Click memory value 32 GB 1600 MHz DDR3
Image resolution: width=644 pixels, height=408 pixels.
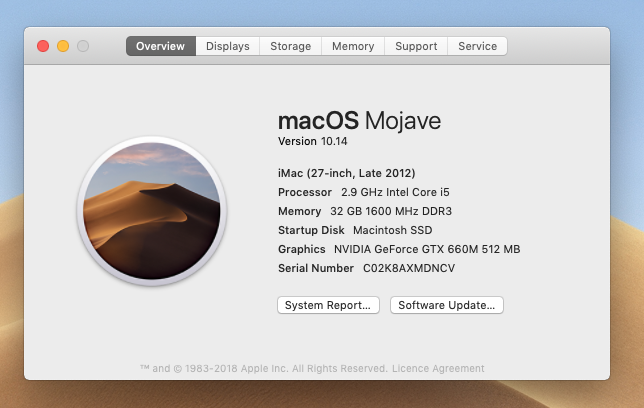391,211
